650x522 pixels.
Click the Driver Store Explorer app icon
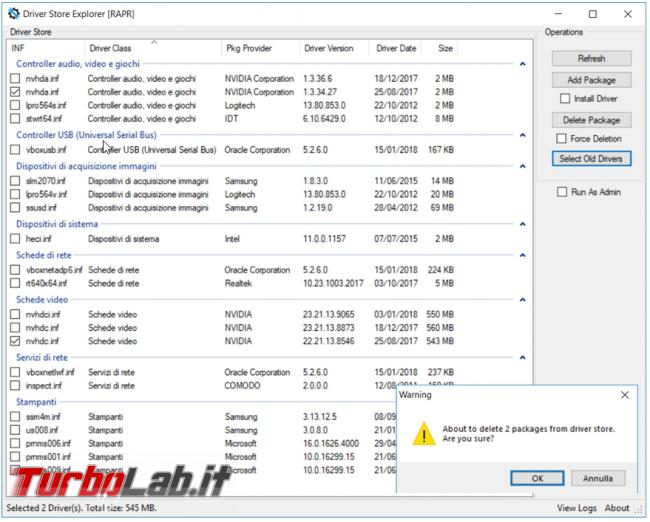tap(14, 14)
